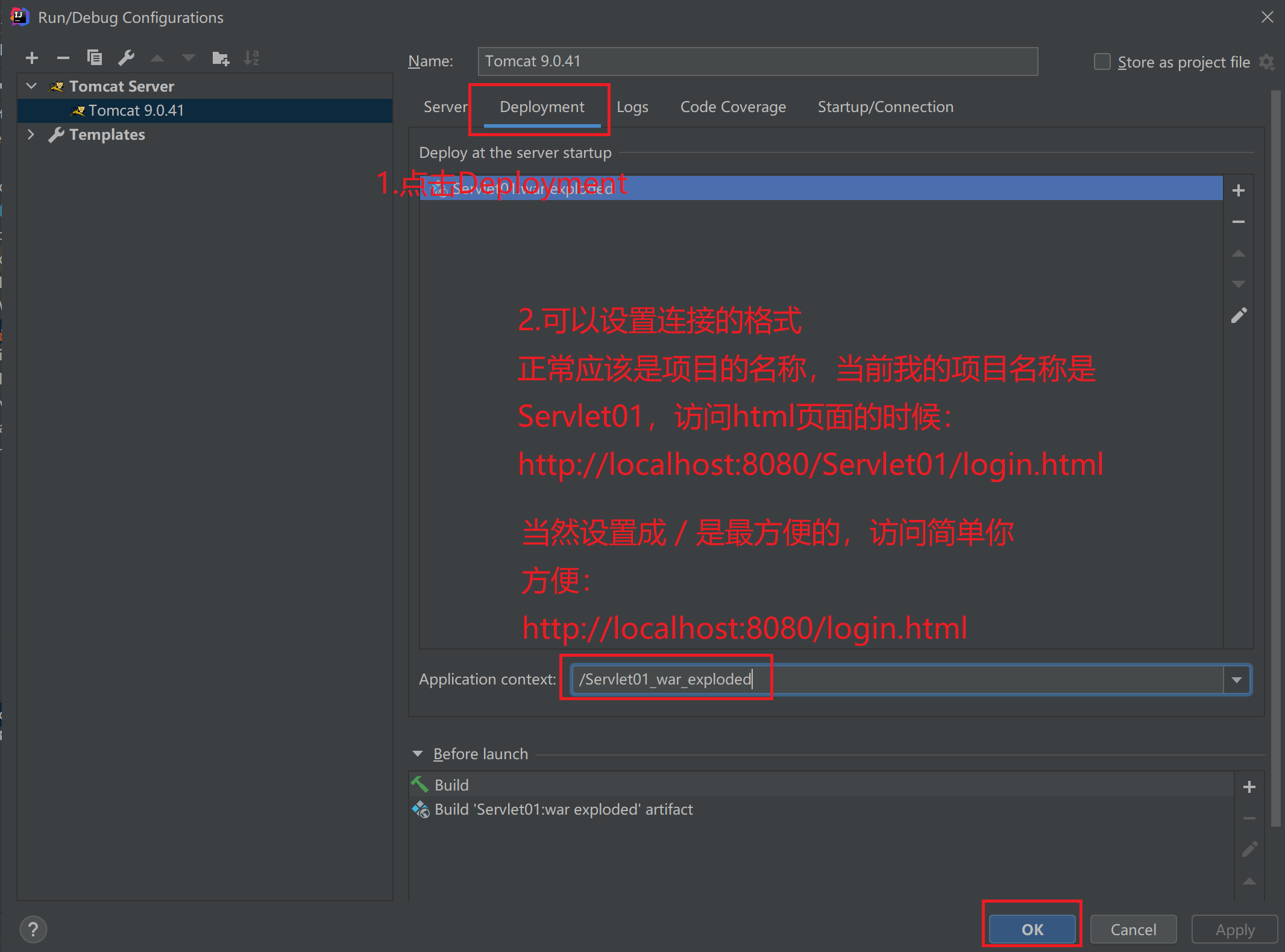The width and height of the screenshot is (1285, 952).
Task: Add an artifact to the deployment list
Action: (x=1239, y=190)
